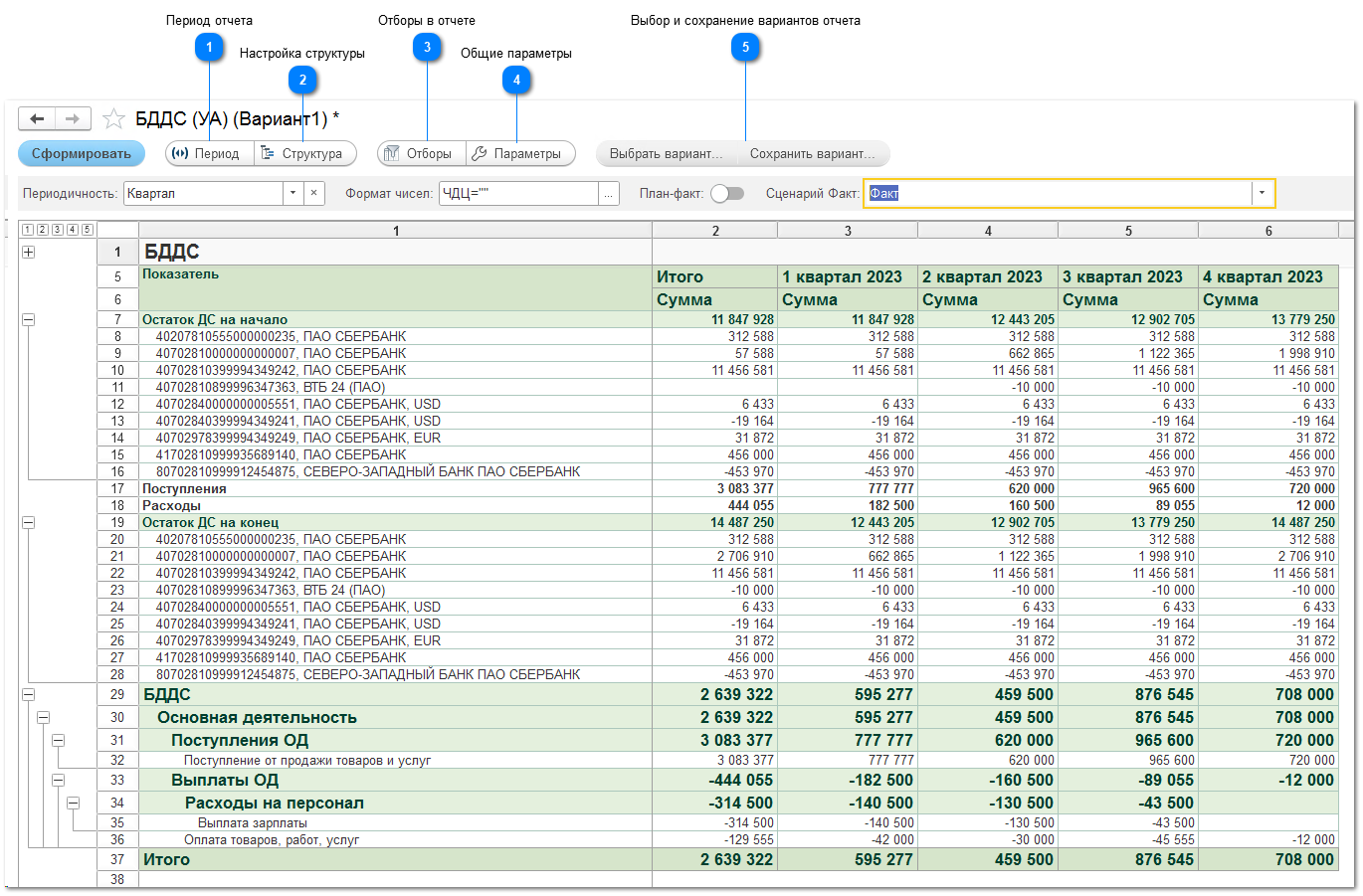Select row 16 СЕВЕРО-ЗАПАДНЫЙ БАНК account

pyautogui.click(x=395, y=471)
